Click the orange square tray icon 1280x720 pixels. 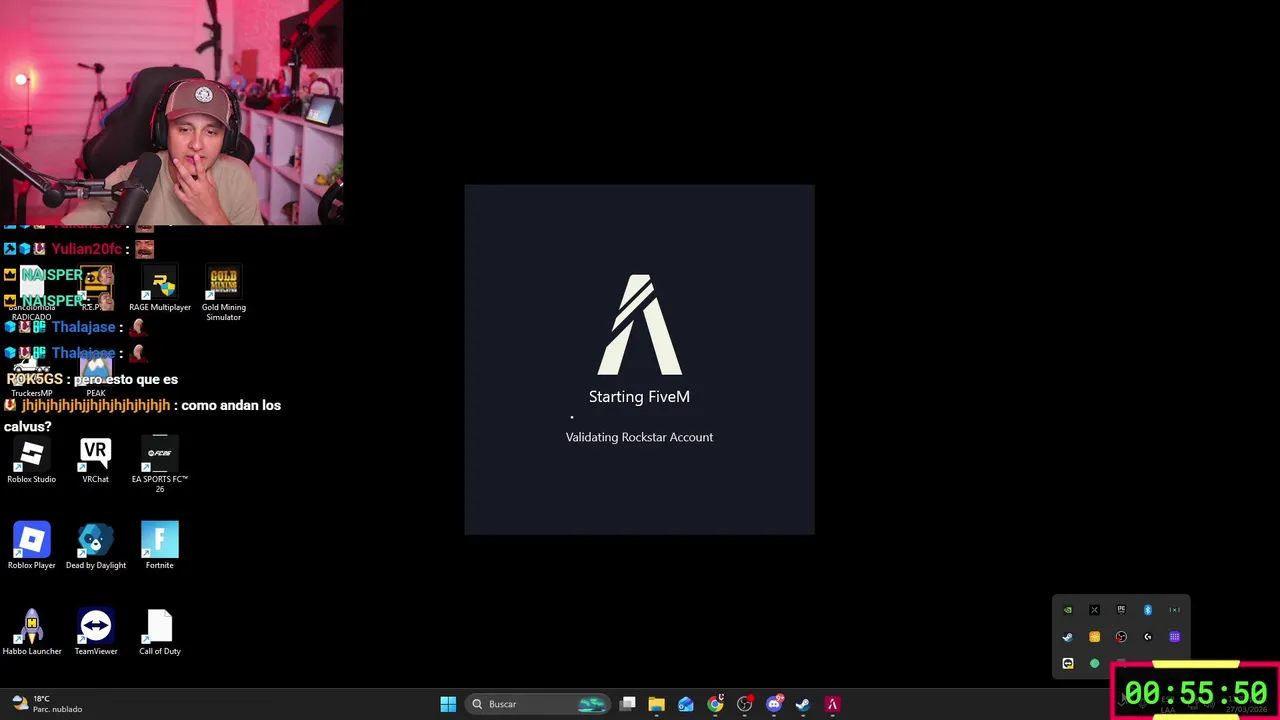1094,637
